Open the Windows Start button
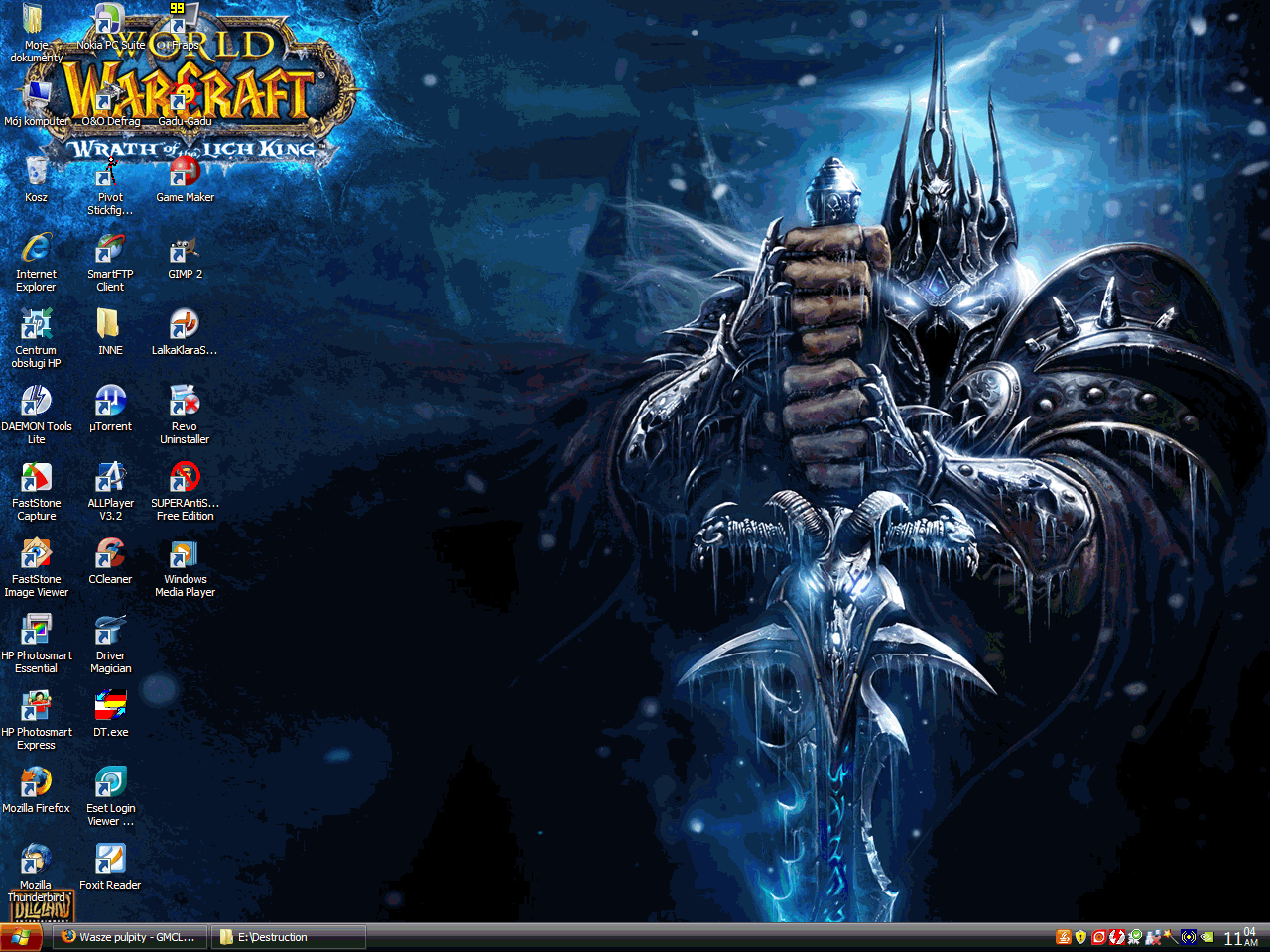This screenshot has width=1270, height=952. pyautogui.click(x=22, y=937)
